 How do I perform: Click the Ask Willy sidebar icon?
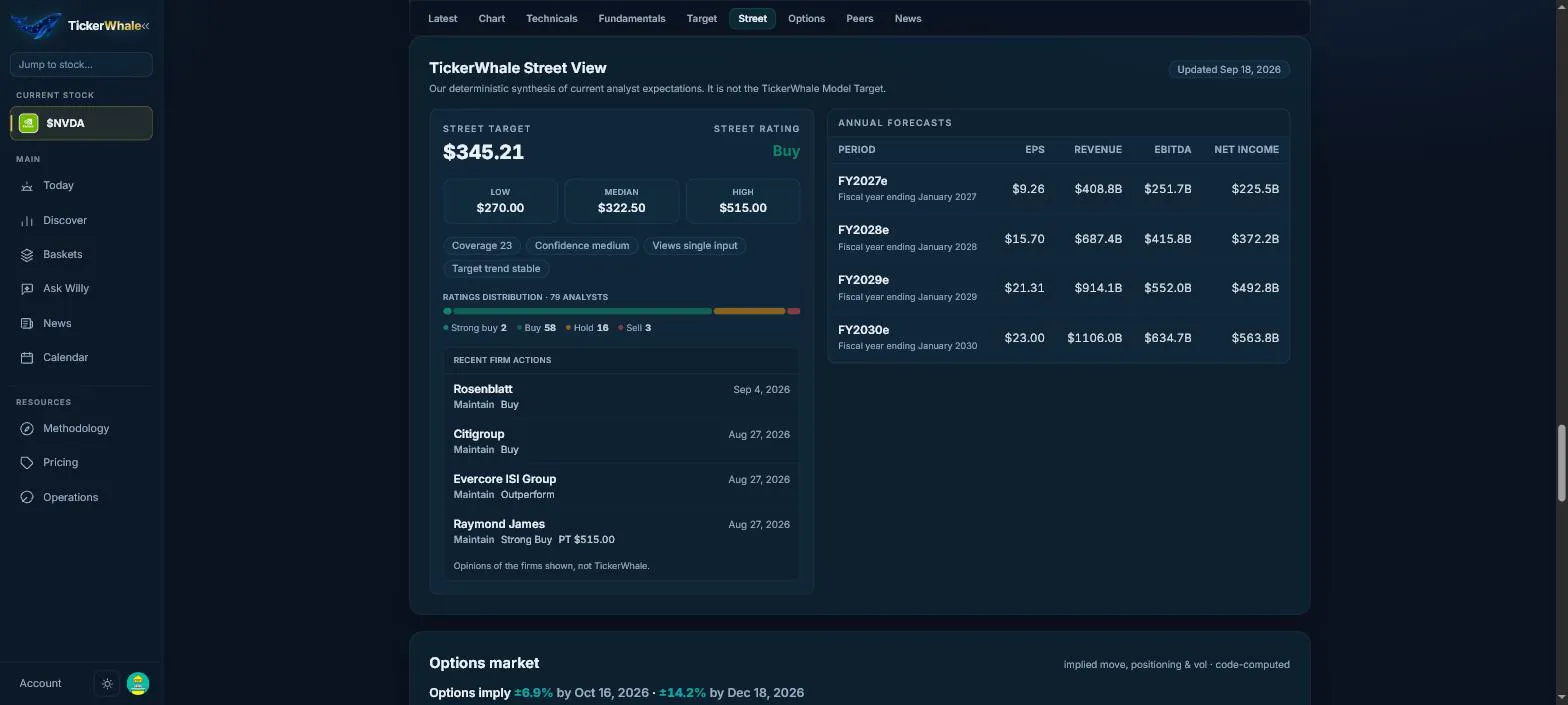[x=27, y=289]
